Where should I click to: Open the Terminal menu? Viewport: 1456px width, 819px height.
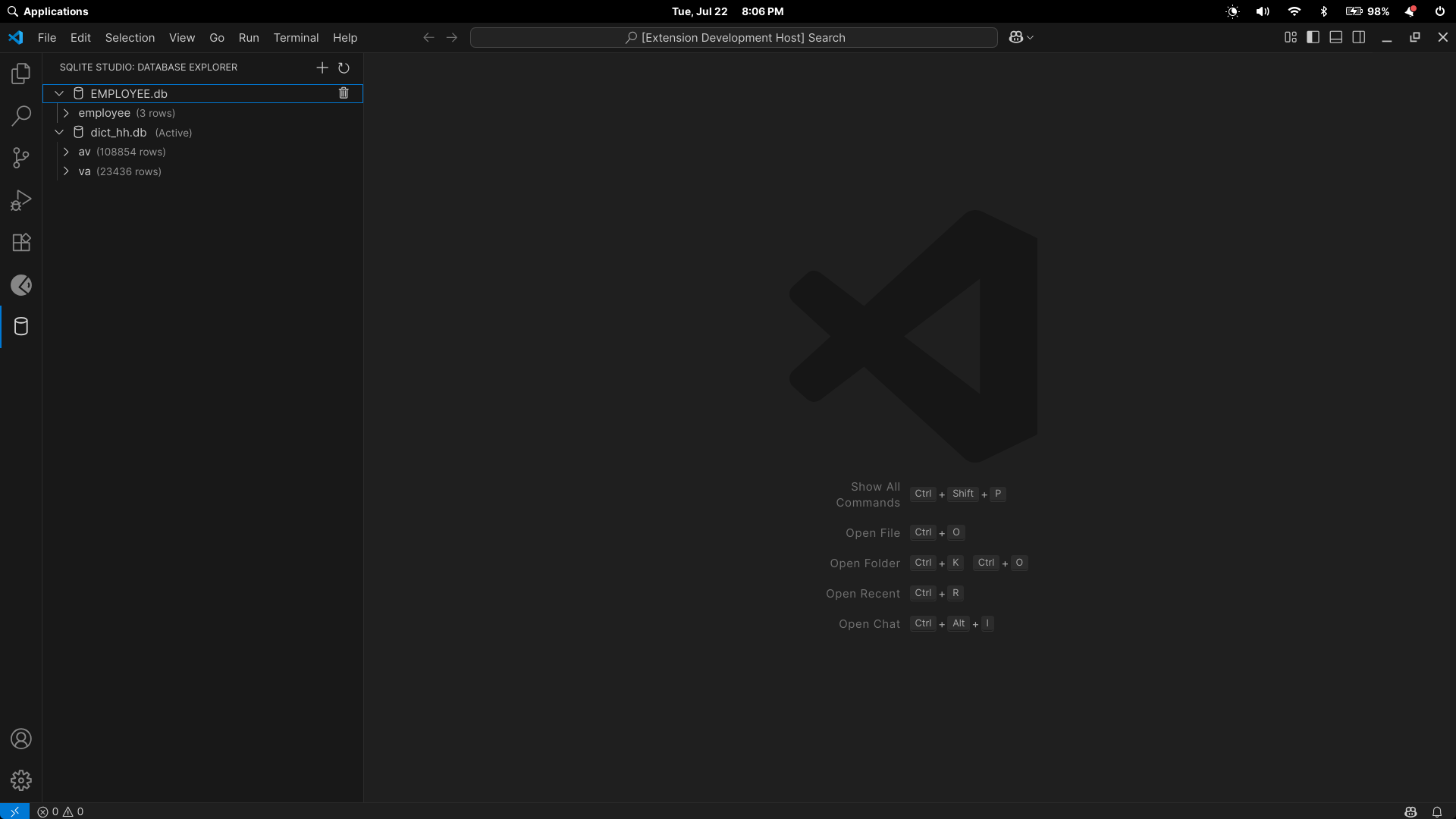[x=296, y=38]
